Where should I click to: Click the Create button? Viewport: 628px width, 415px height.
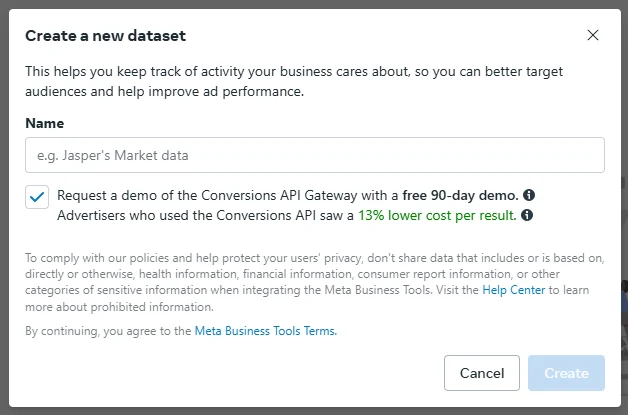pos(566,373)
